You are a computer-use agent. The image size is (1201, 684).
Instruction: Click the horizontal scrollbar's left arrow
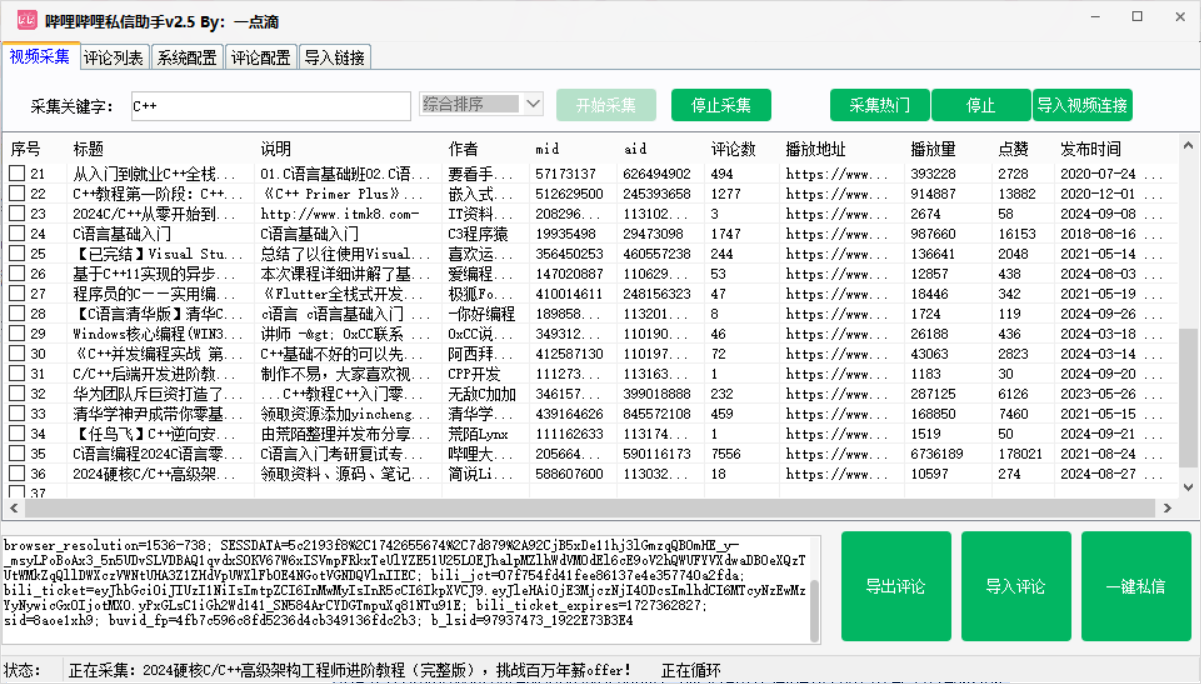[x=14, y=509]
